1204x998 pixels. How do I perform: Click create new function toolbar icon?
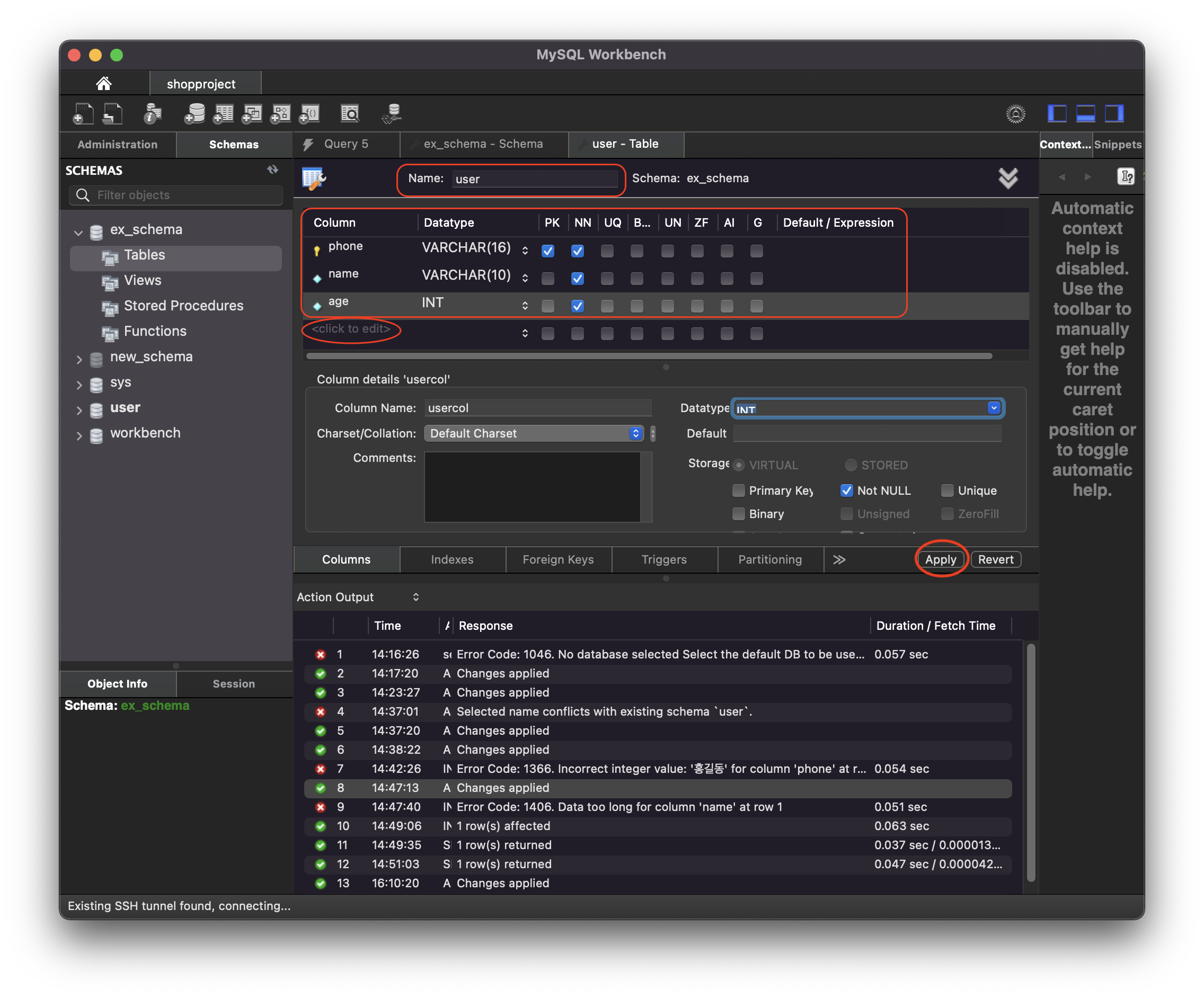[x=309, y=113]
